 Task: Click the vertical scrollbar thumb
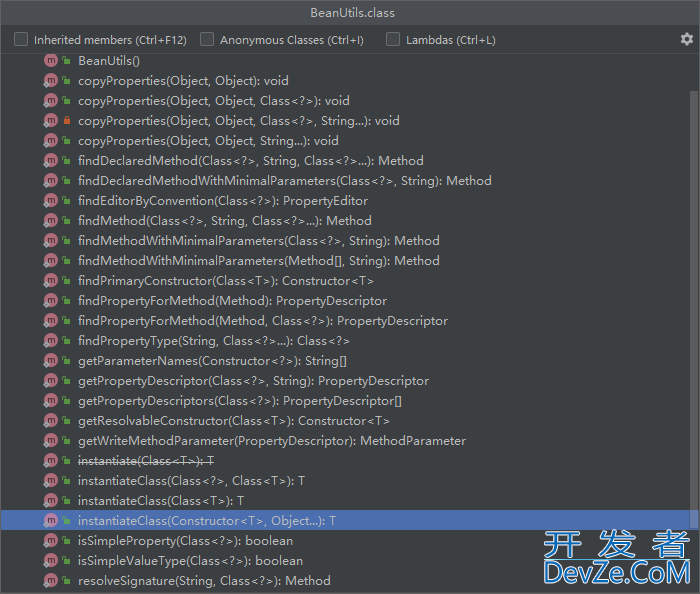(694, 309)
